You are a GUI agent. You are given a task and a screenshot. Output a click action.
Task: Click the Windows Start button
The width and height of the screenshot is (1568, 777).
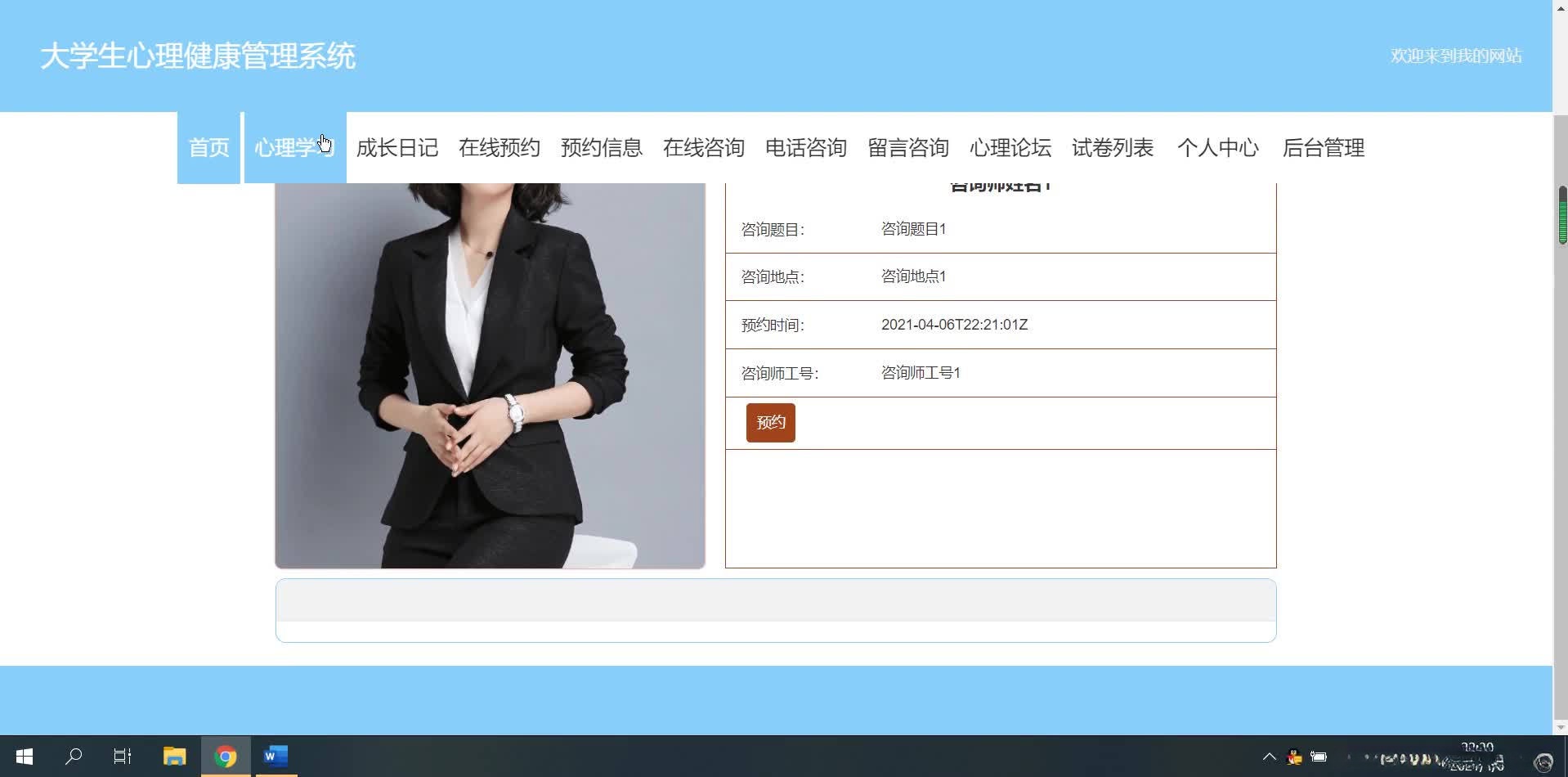[24, 756]
